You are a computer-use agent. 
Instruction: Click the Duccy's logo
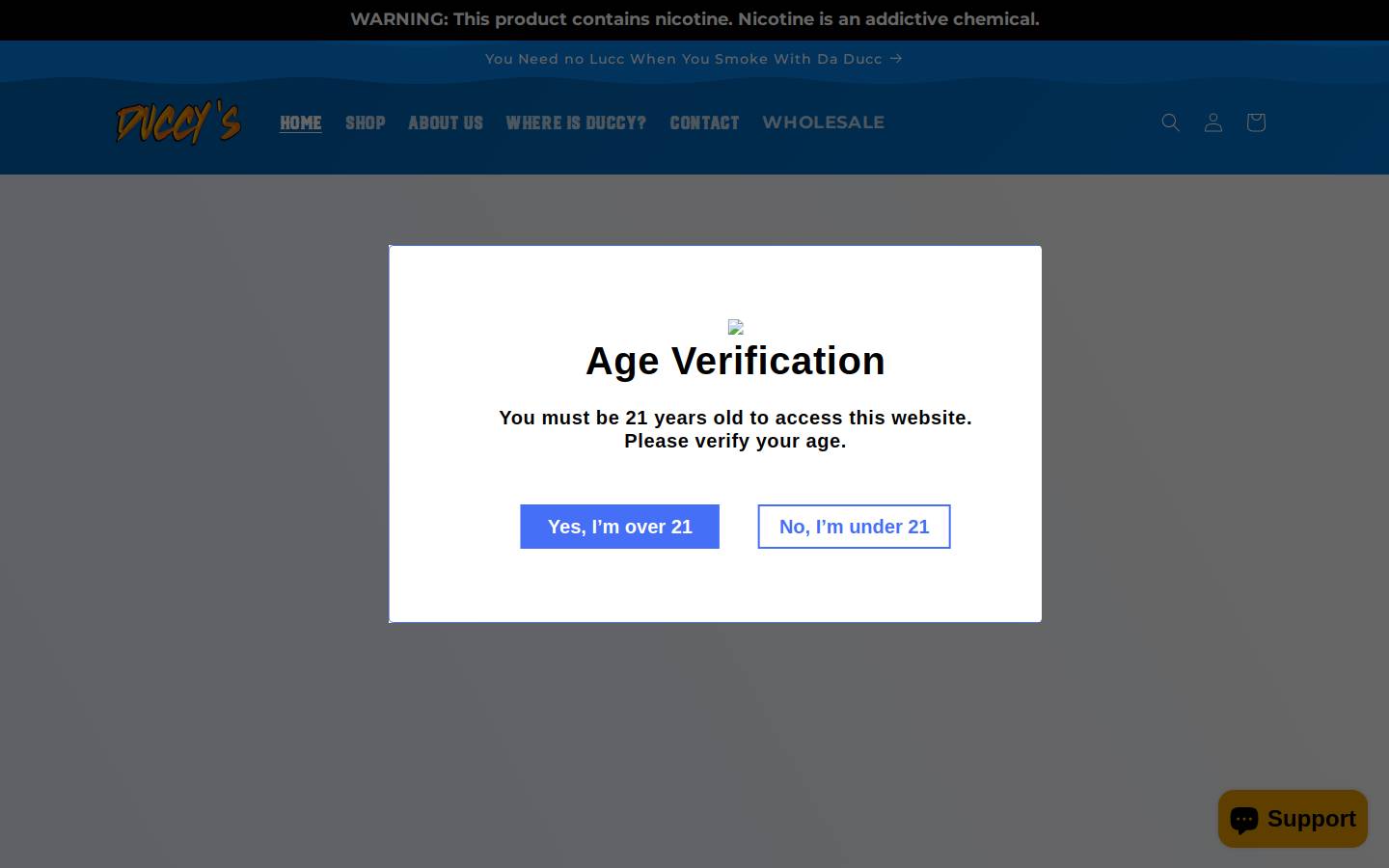click(x=178, y=122)
